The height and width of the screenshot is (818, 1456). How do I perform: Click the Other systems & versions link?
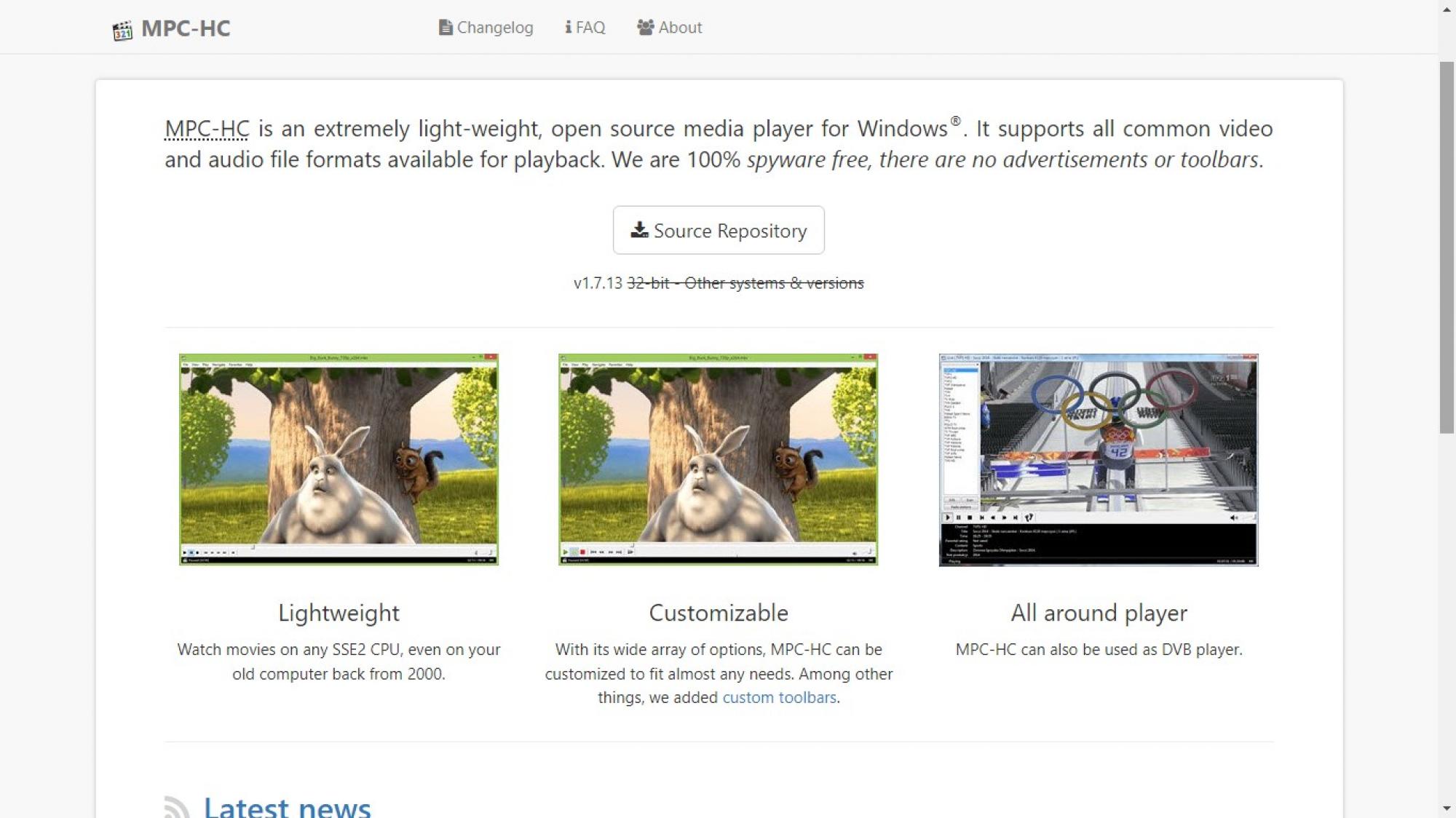tap(774, 283)
